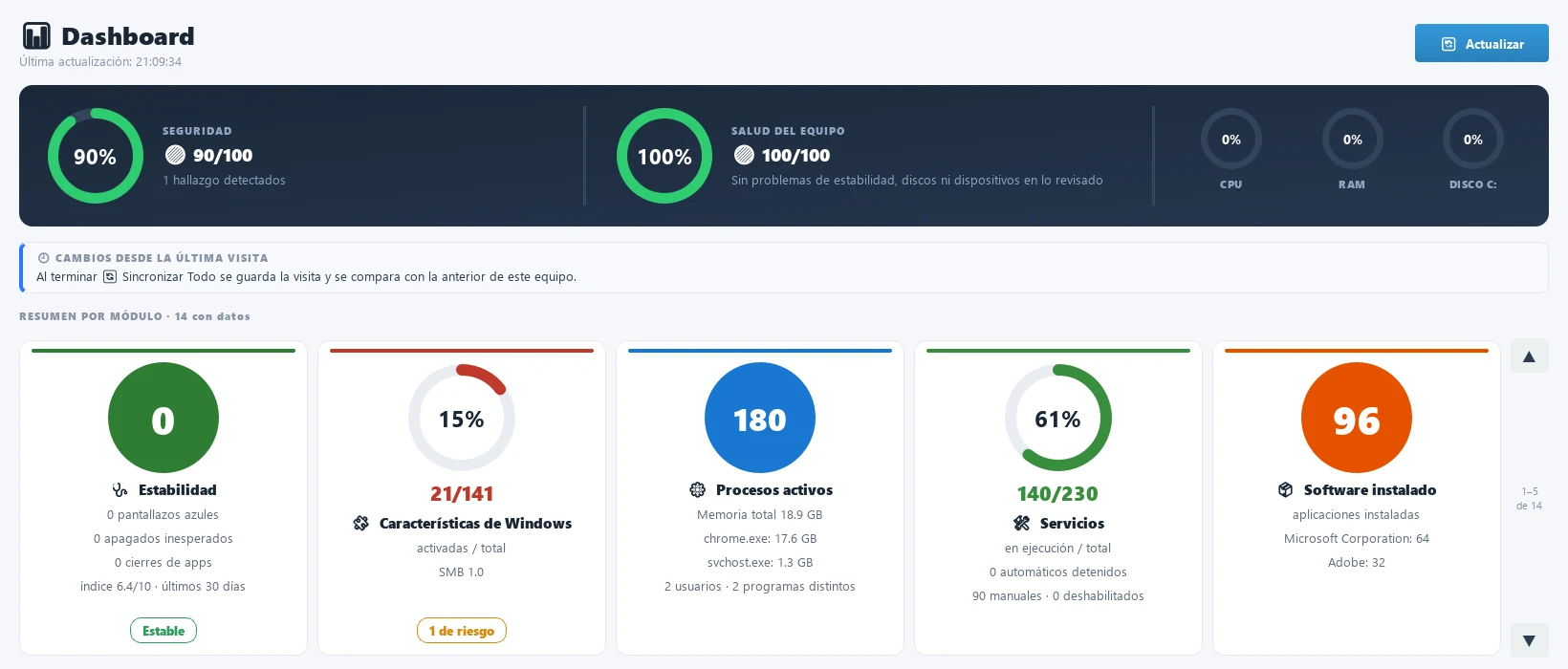The height and width of the screenshot is (669, 1568).
Task: Click the 90/100 security score text
Action: 223,155
